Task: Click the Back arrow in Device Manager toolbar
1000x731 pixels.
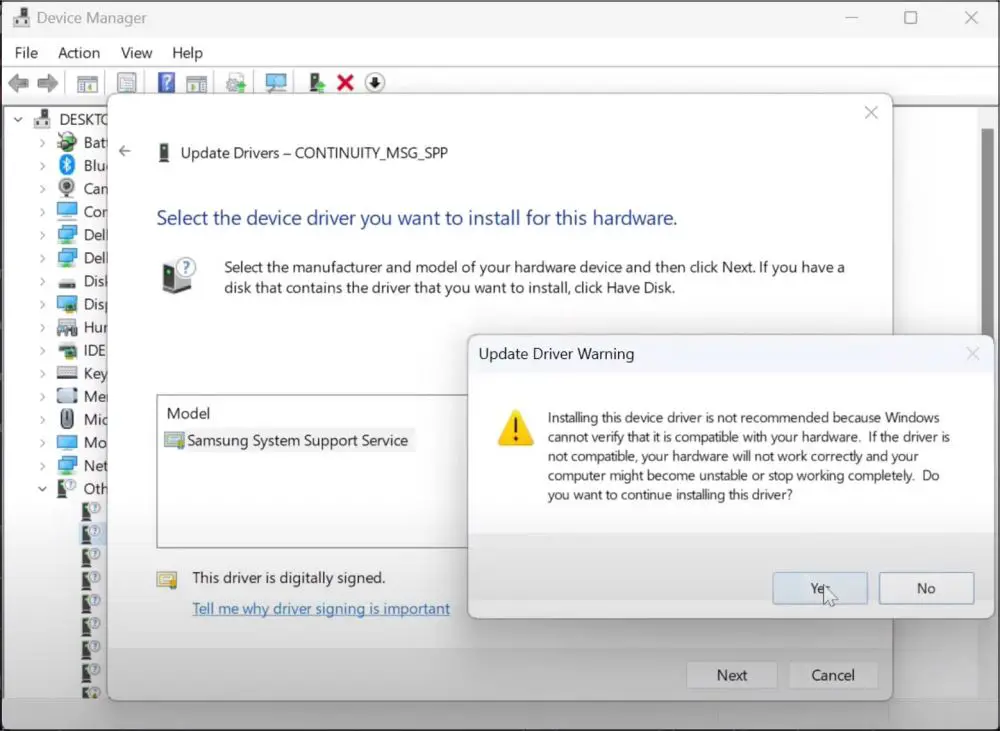Action: tap(18, 83)
